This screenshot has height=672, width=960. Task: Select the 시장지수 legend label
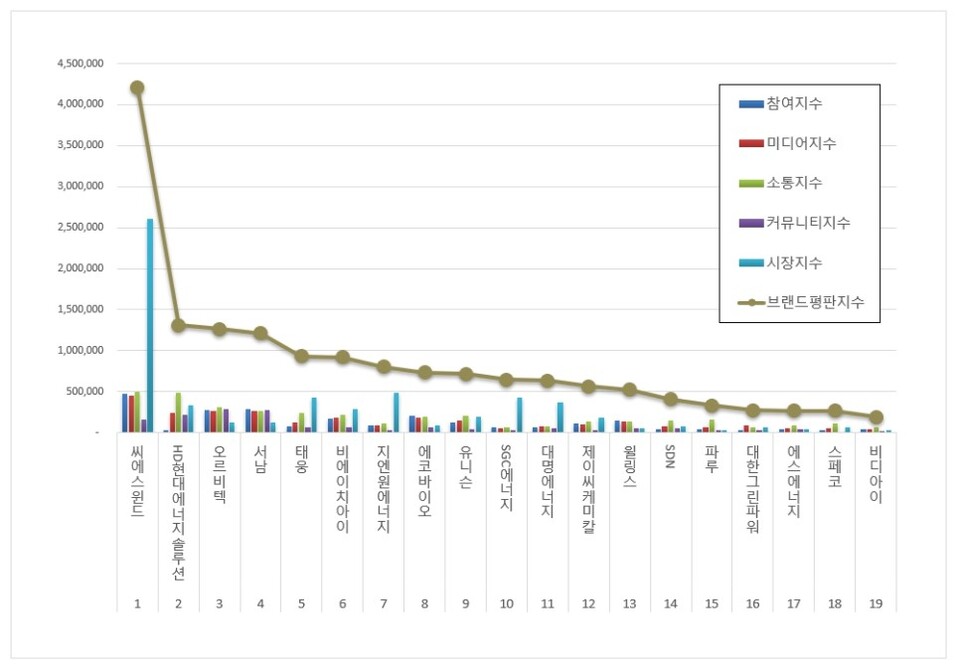[796, 263]
